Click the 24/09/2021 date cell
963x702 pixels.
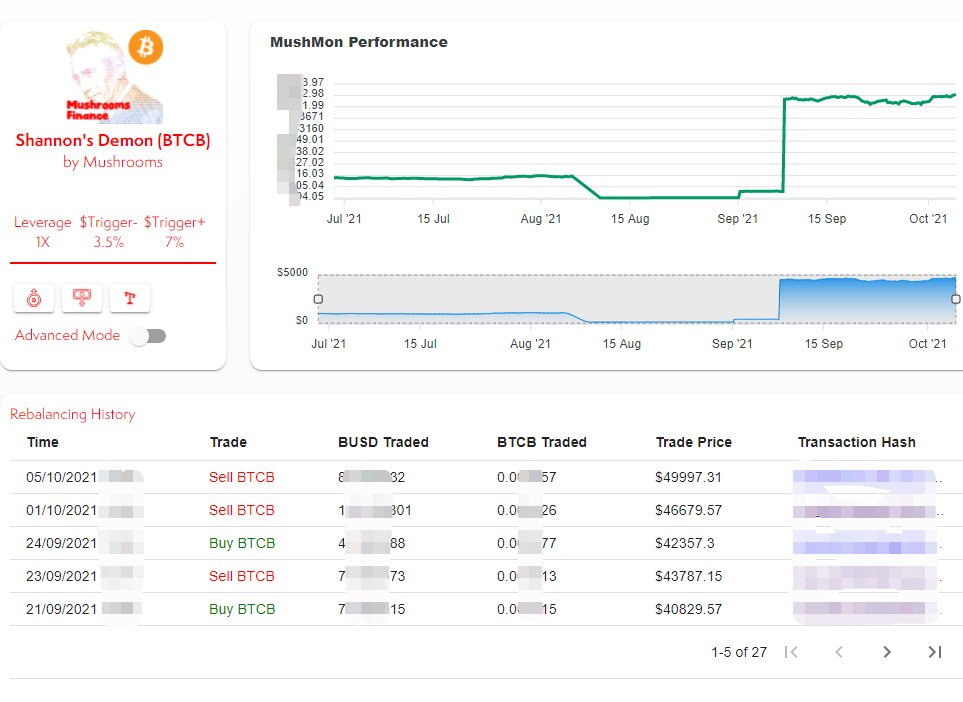coord(61,544)
